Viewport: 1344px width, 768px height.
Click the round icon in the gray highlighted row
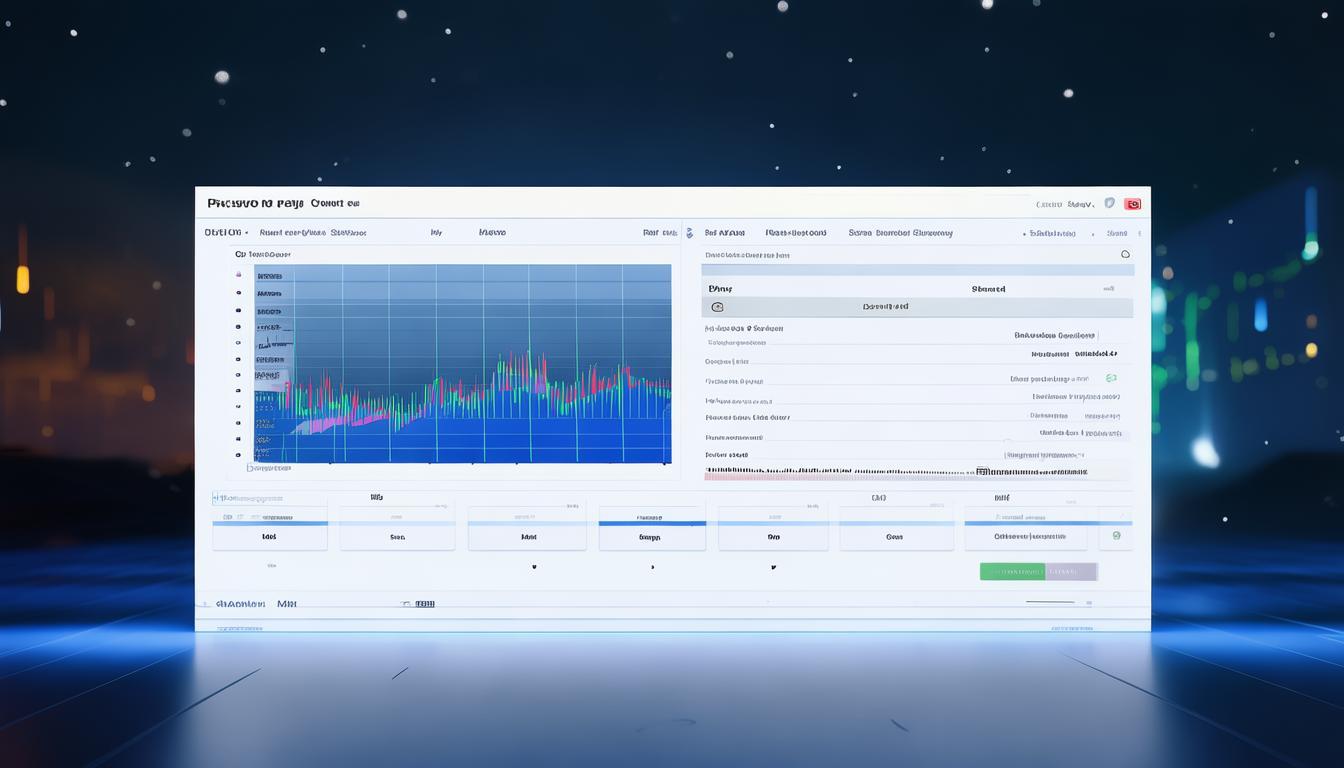point(717,307)
